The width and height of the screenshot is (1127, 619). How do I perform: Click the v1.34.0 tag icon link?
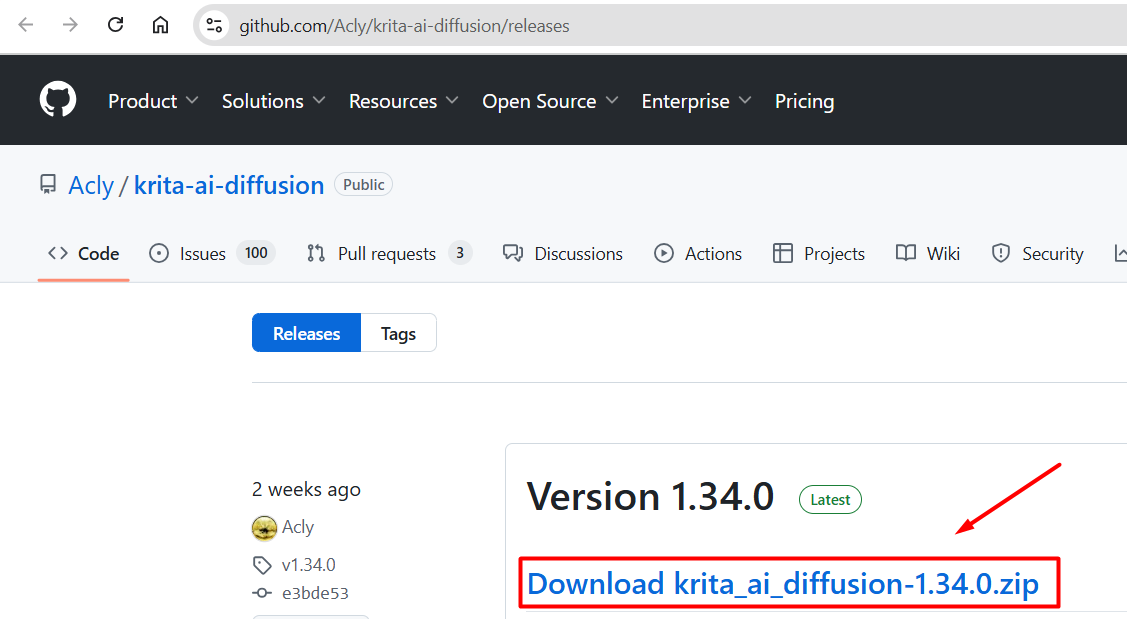(x=262, y=565)
